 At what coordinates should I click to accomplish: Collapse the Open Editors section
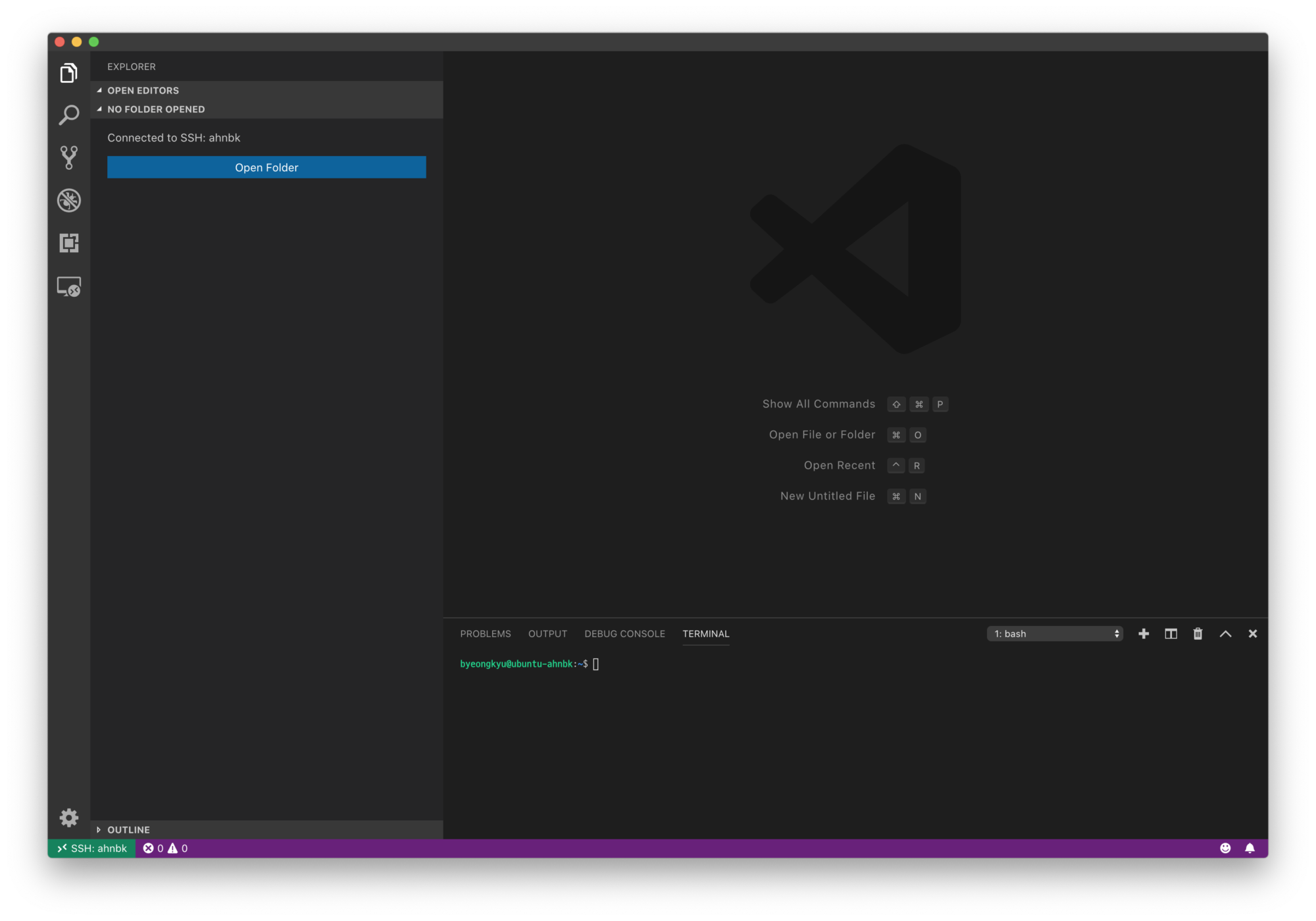pos(143,90)
